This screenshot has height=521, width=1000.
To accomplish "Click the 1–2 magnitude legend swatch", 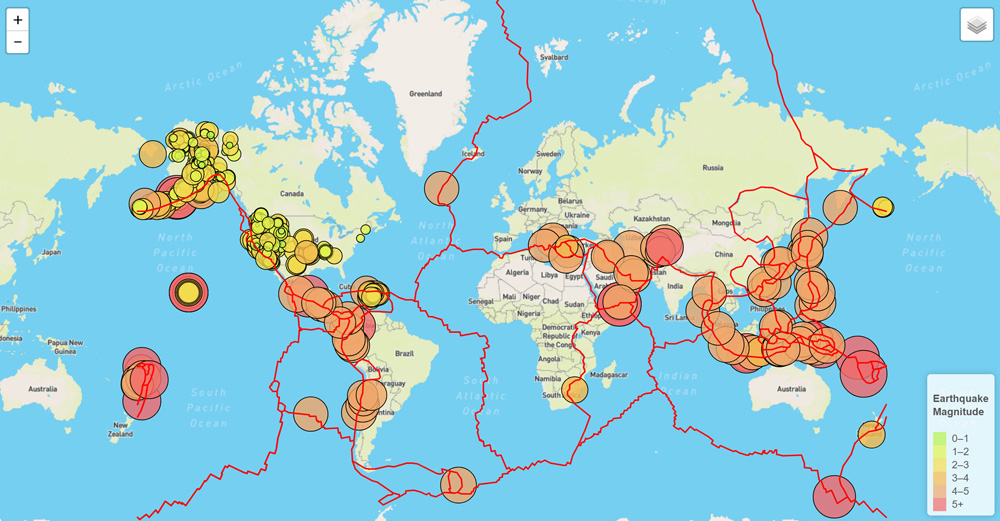I will [x=940, y=452].
